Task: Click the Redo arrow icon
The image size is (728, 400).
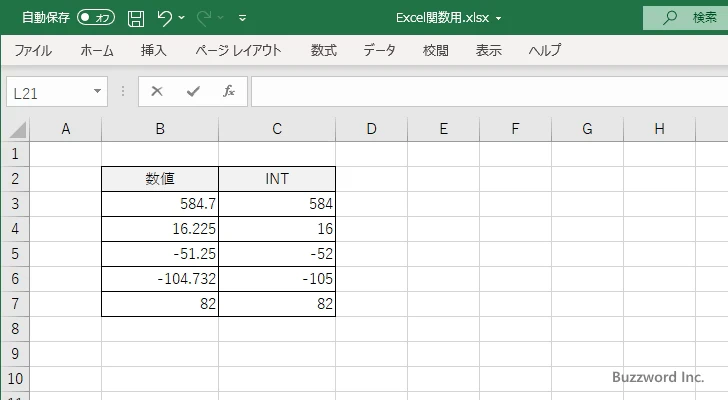Action: [x=203, y=18]
